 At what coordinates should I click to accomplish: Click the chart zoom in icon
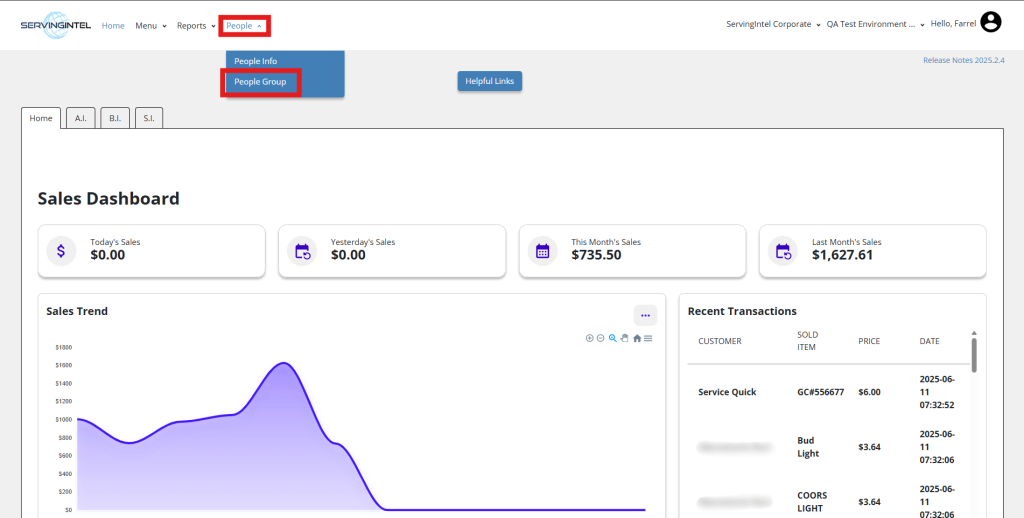click(x=589, y=338)
